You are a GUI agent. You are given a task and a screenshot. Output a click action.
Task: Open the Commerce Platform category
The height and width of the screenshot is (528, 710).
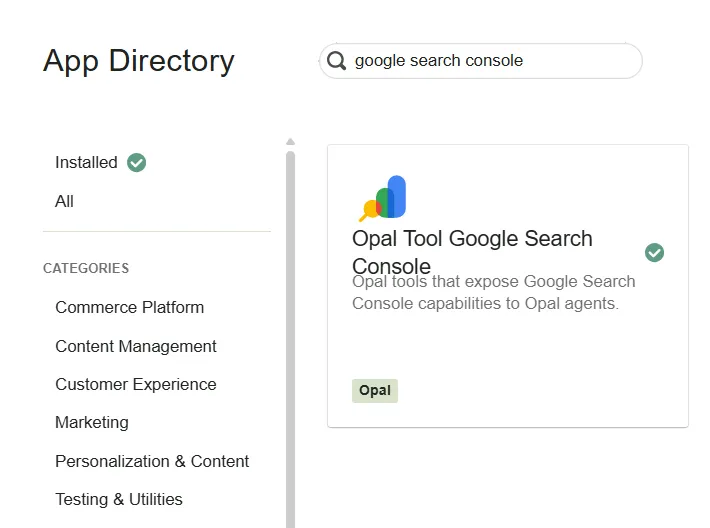(130, 307)
